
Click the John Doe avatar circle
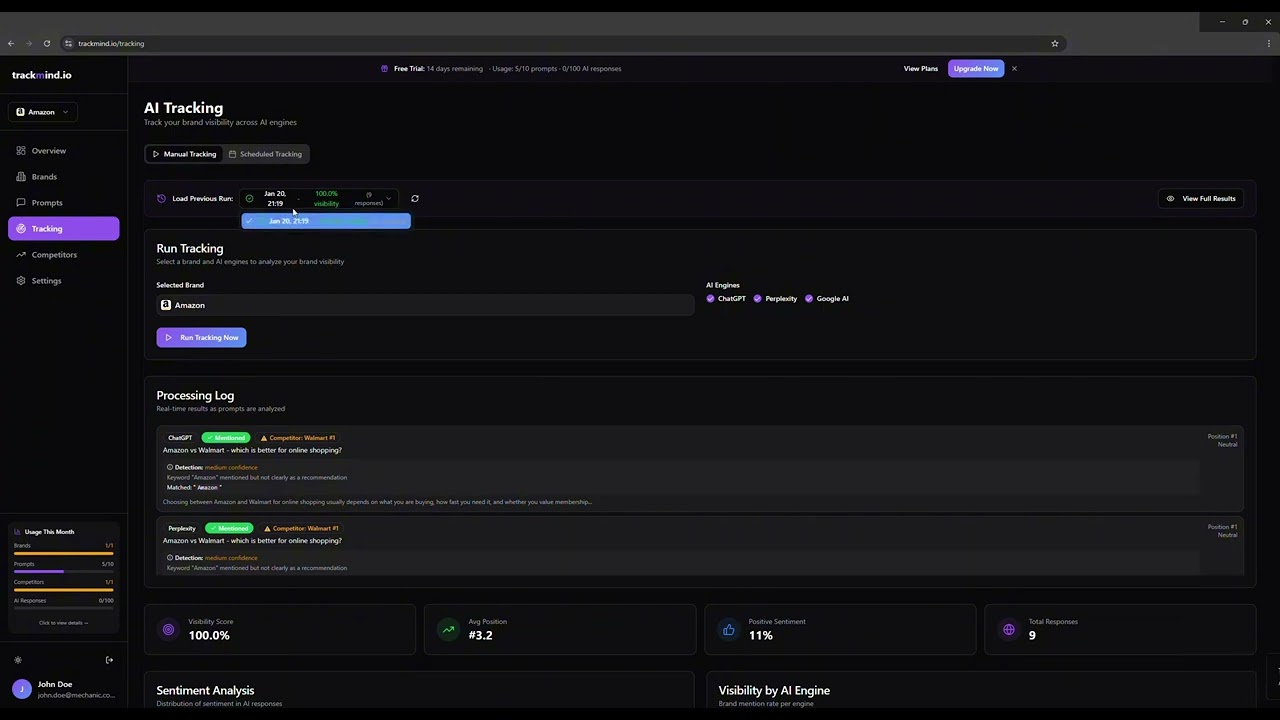22,689
